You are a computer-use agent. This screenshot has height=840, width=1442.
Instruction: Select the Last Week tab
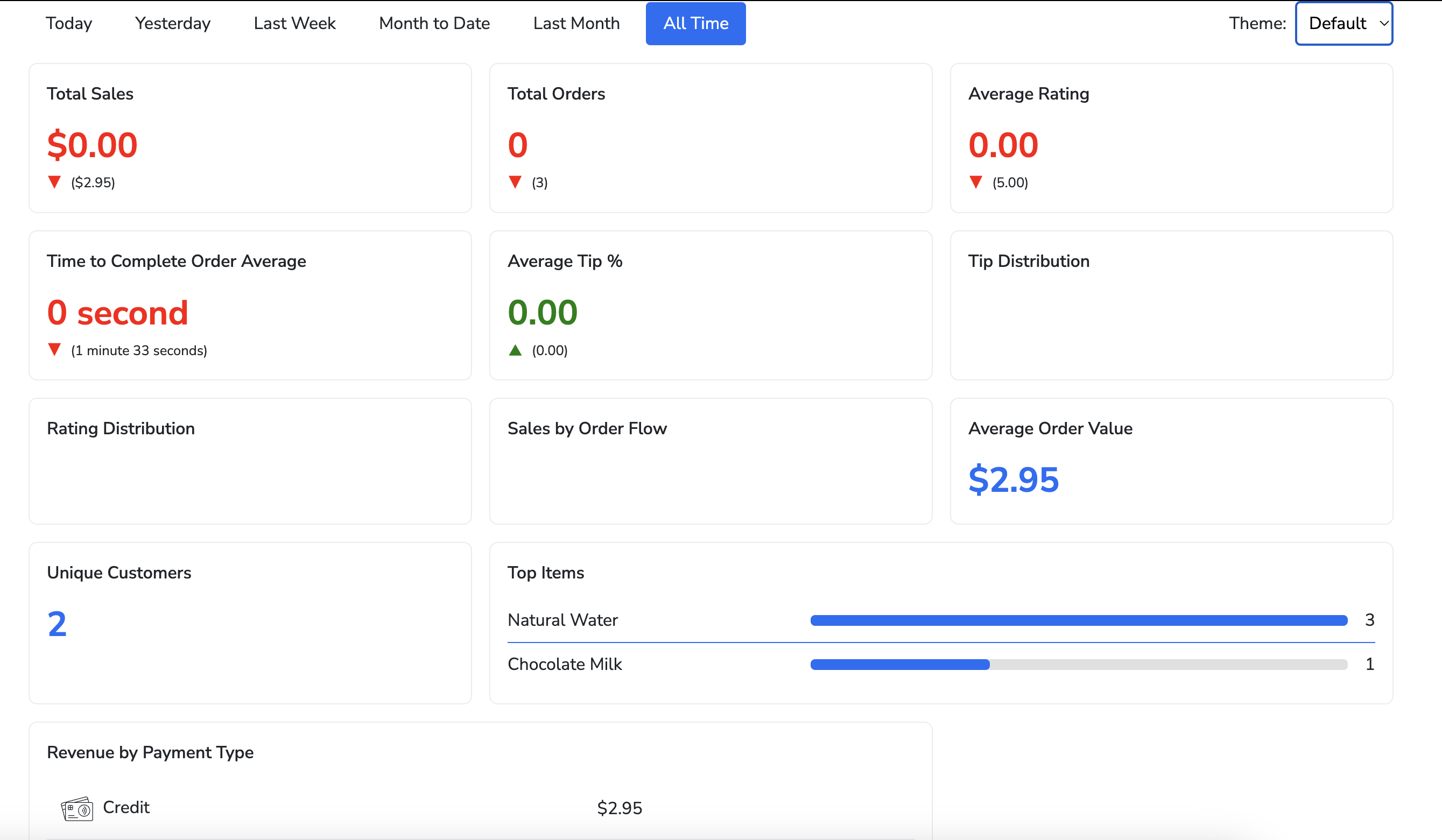point(294,24)
